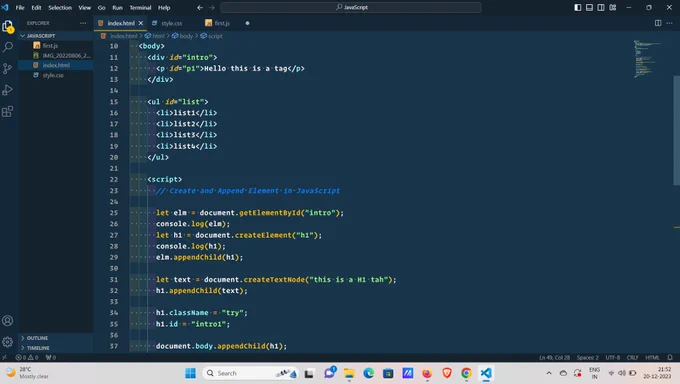The height and width of the screenshot is (384, 680).
Task: Open the Run and Debug view
Action: pos(8,90)
